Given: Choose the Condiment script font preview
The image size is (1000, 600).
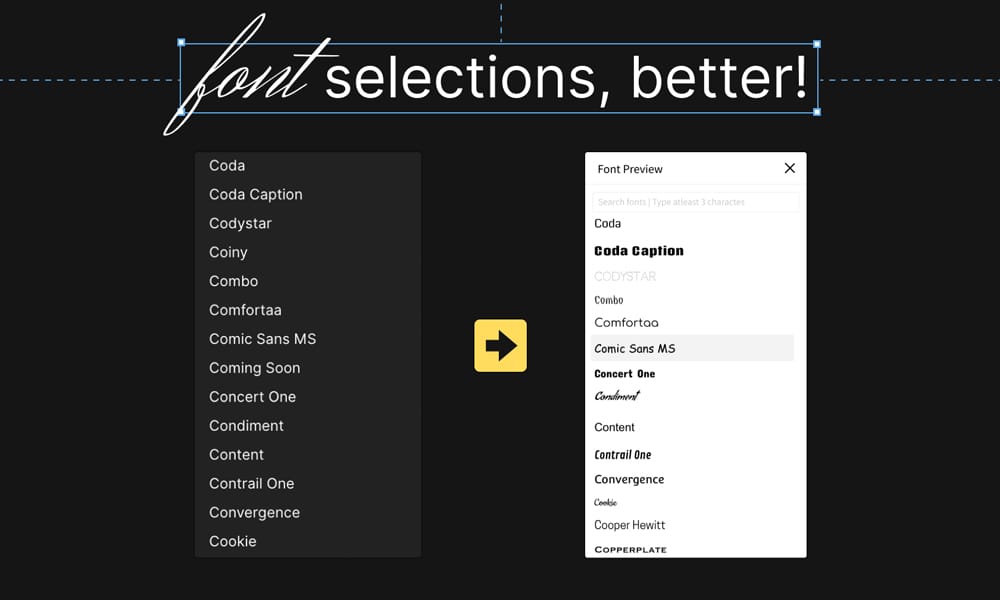Looking at the screenshot, I should [x=619, y=397].
